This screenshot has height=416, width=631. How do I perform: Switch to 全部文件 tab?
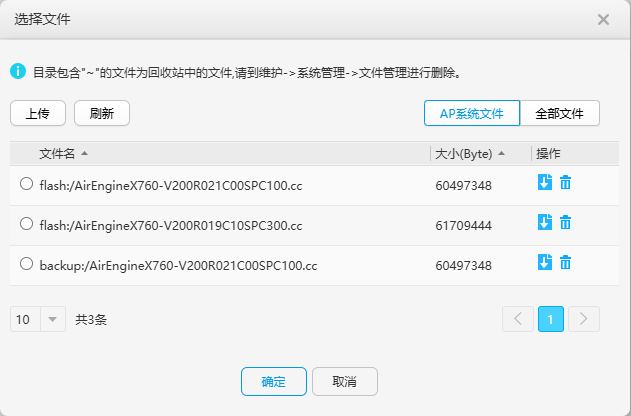click(559, 113)
